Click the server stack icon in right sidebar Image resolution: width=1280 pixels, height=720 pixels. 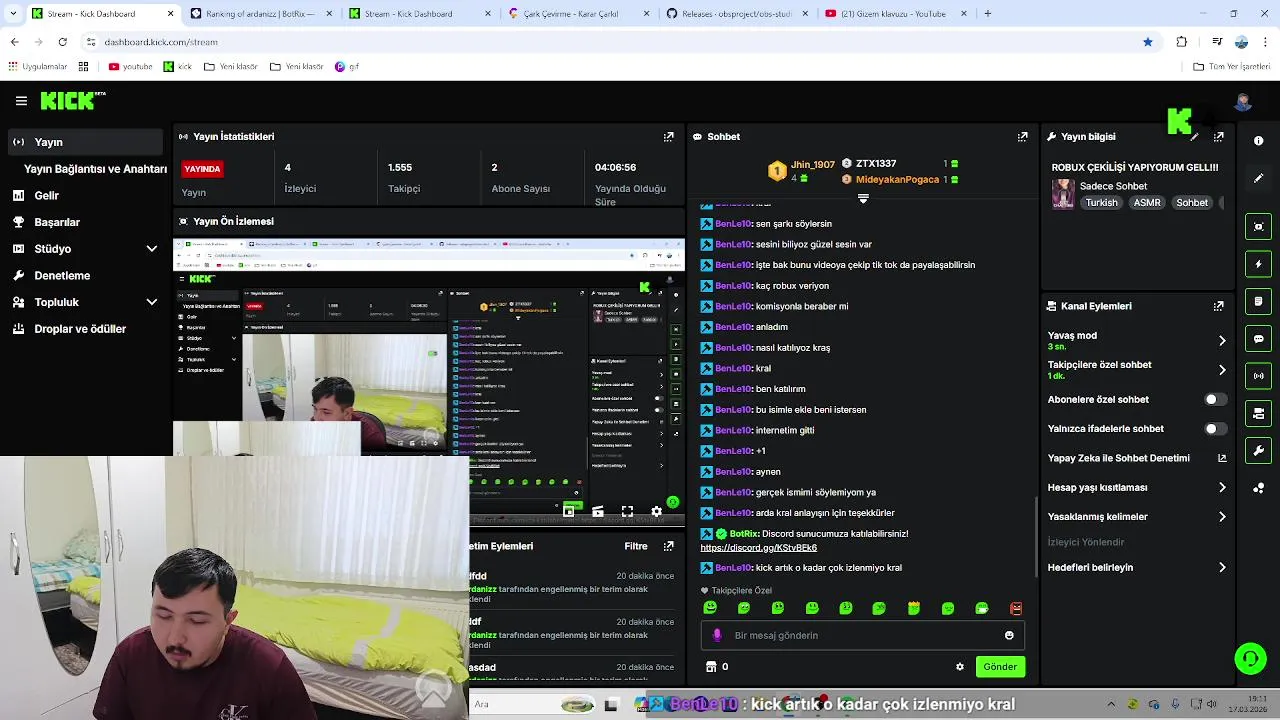(1259, 413)
